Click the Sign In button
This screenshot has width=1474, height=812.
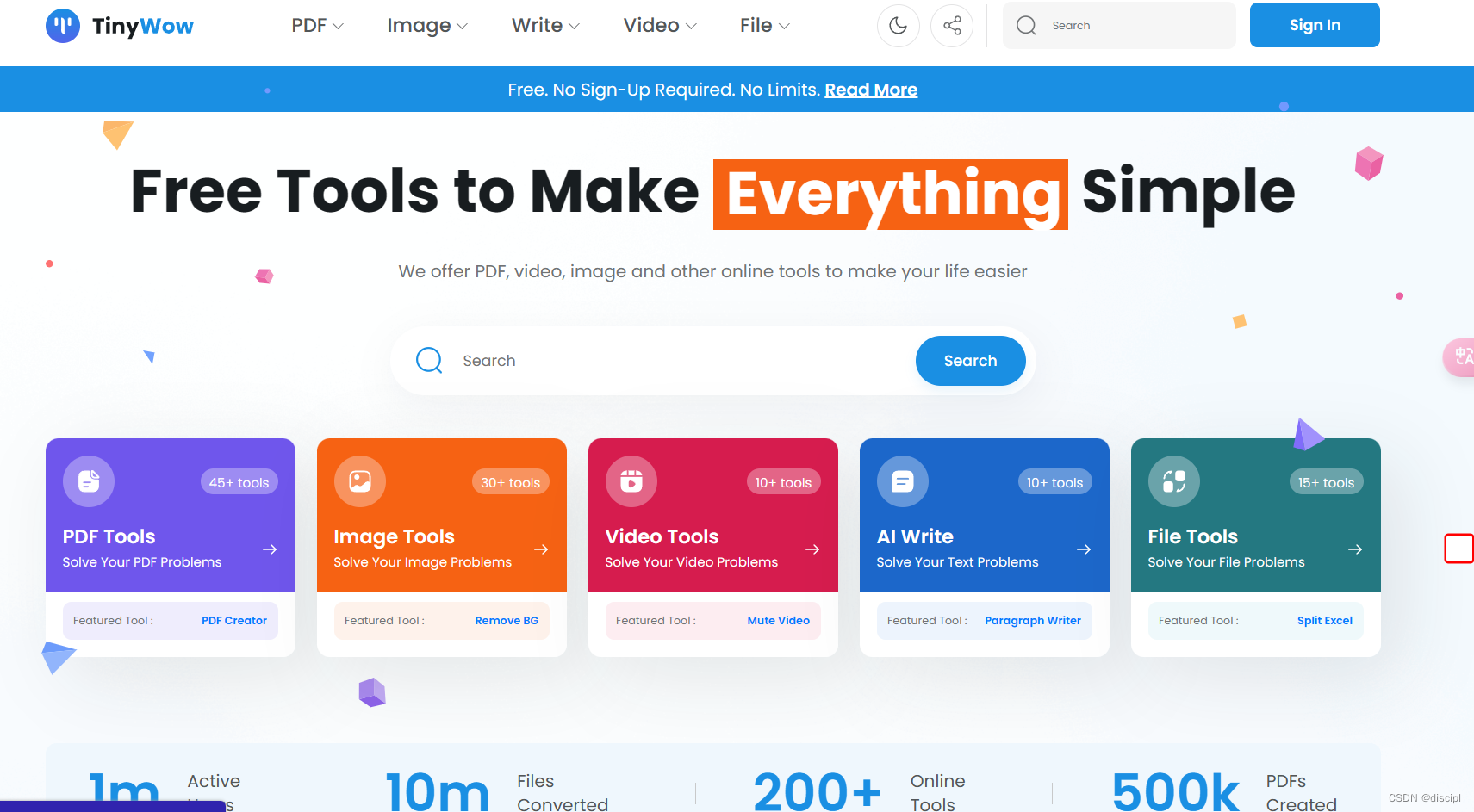click(x=1315, y=25)
